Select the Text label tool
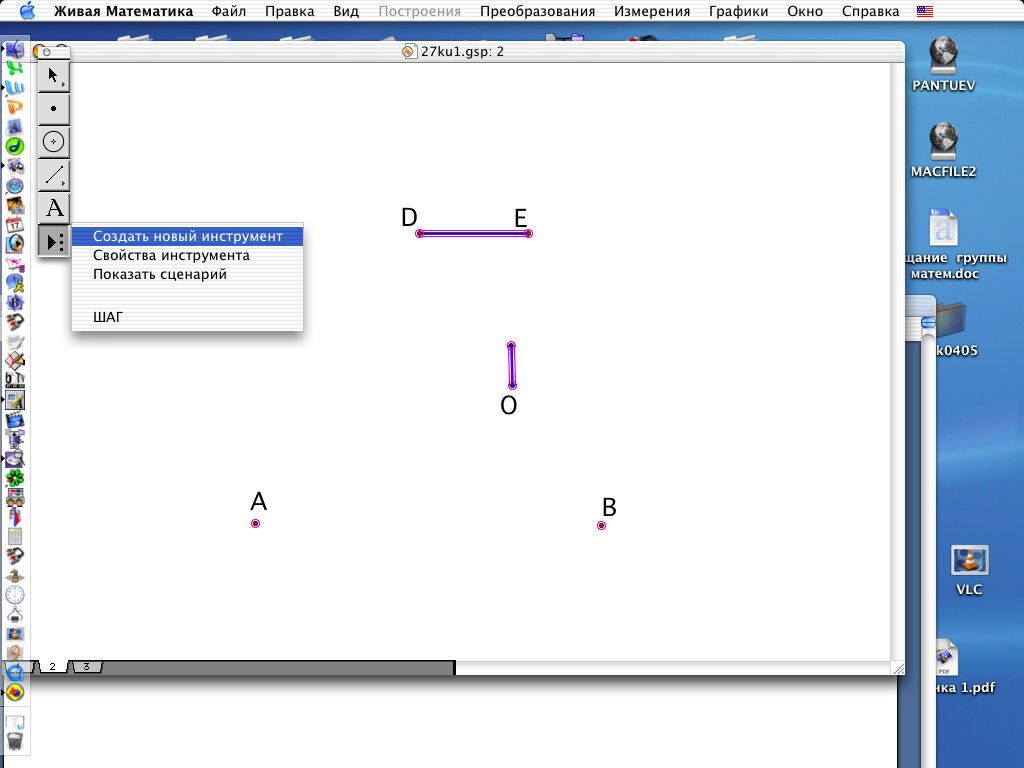This screenshot has width=1024, height=768. click(54, 208)
